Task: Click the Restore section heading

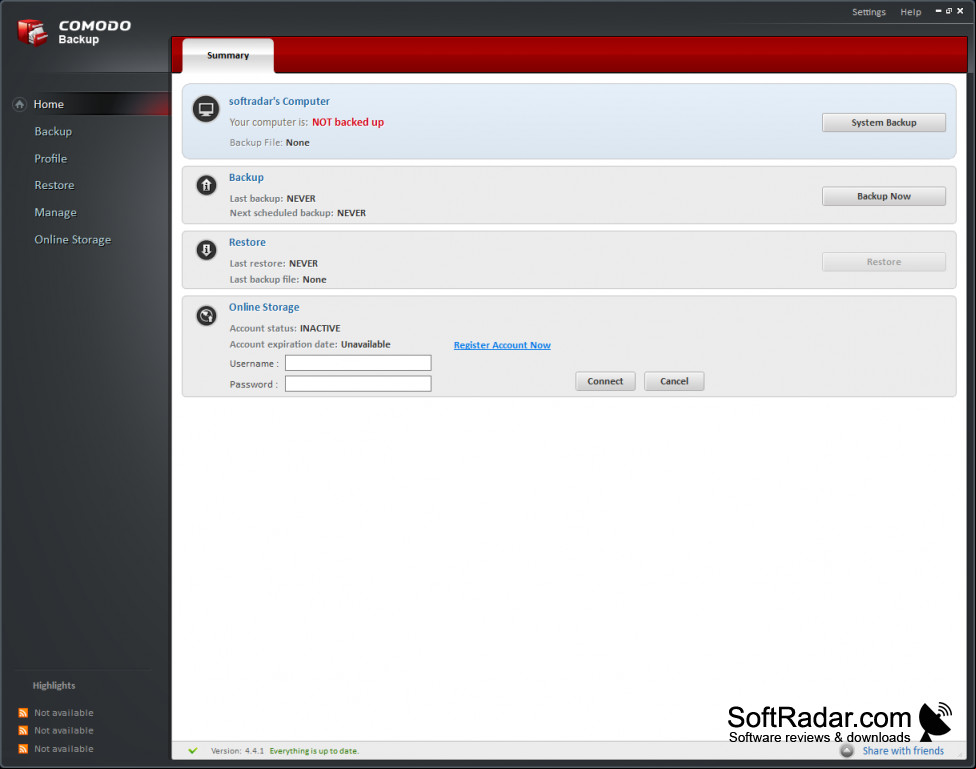Action: [247, 242]
